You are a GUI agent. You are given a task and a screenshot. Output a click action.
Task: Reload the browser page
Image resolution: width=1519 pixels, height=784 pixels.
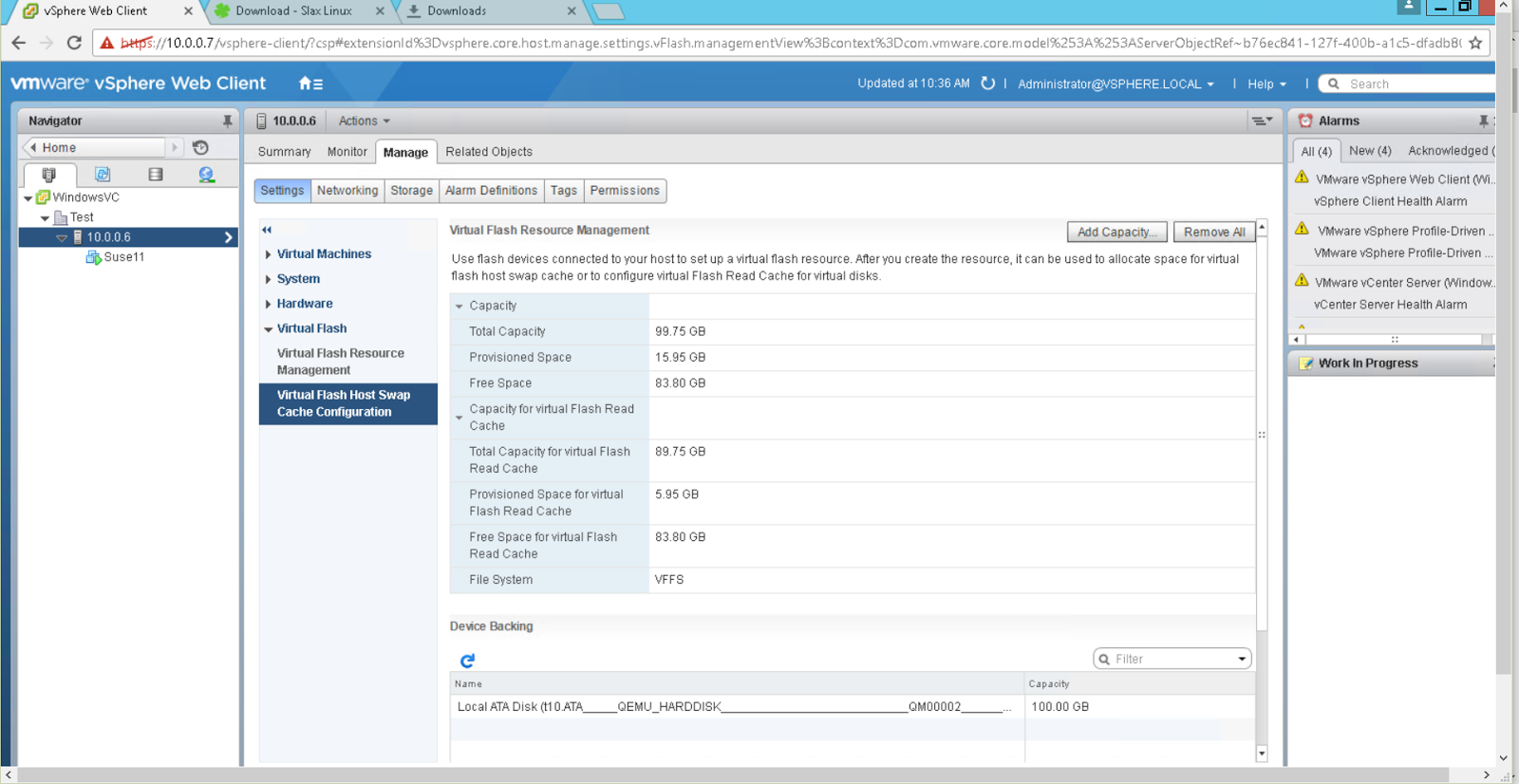pyautogui.click(x=74, y=43)
